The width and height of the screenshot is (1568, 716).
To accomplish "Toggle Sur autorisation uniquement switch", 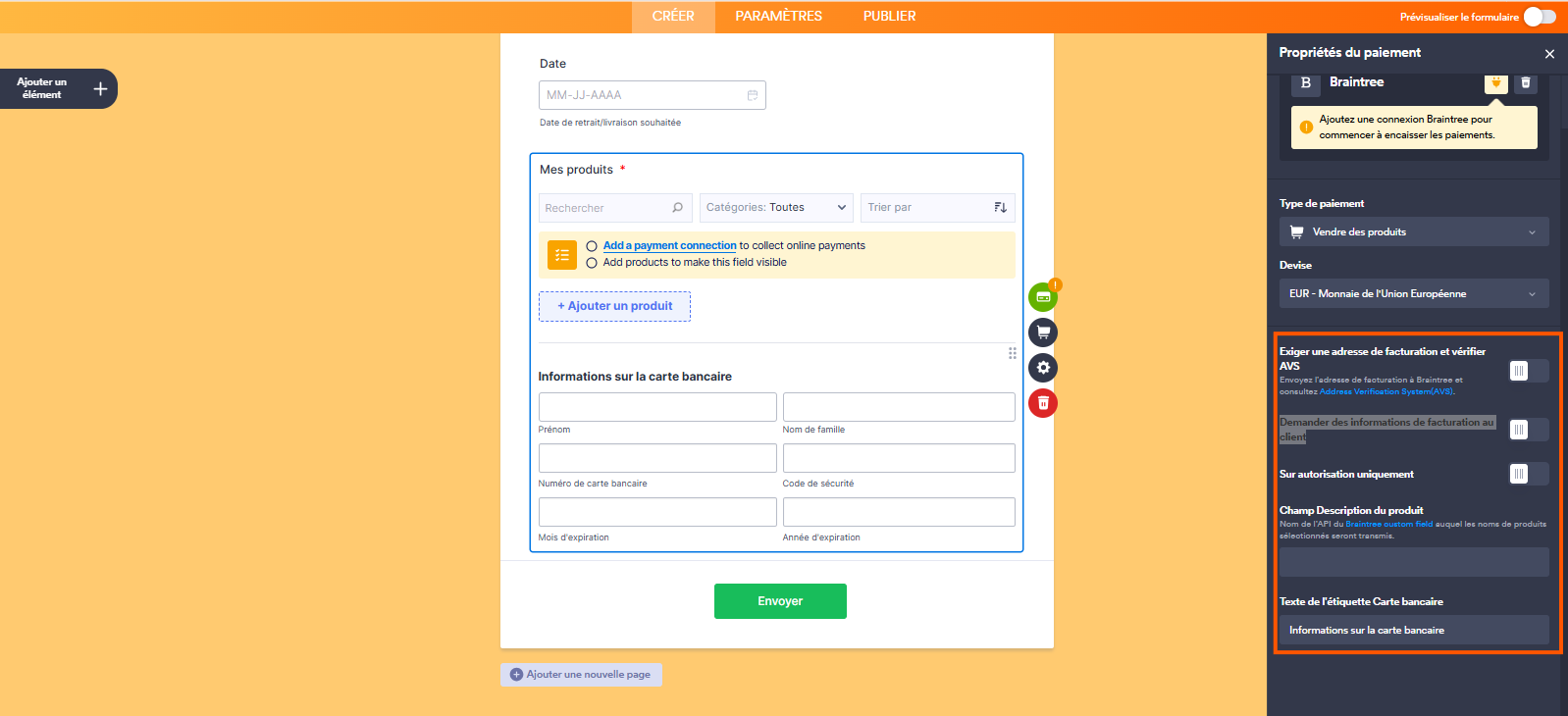I will [x=1528, y=474].
